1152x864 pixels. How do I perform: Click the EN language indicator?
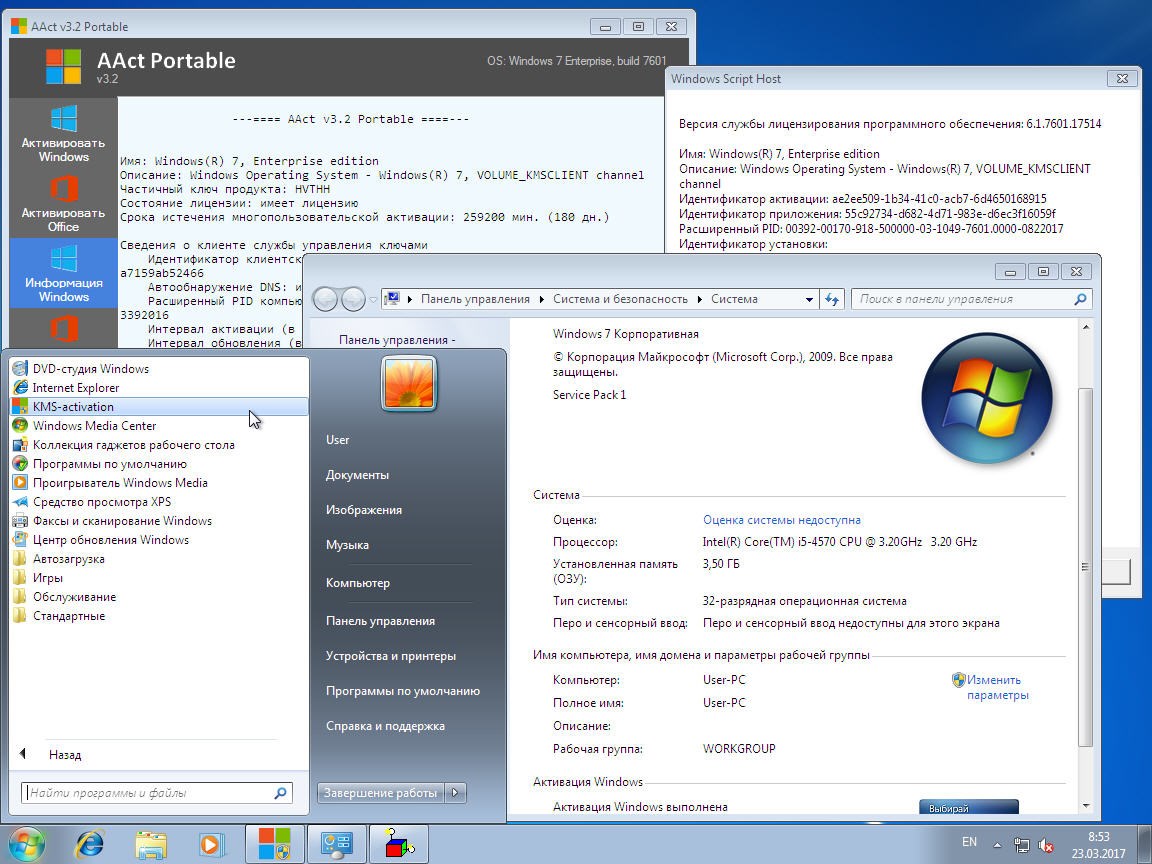point(969,842)
